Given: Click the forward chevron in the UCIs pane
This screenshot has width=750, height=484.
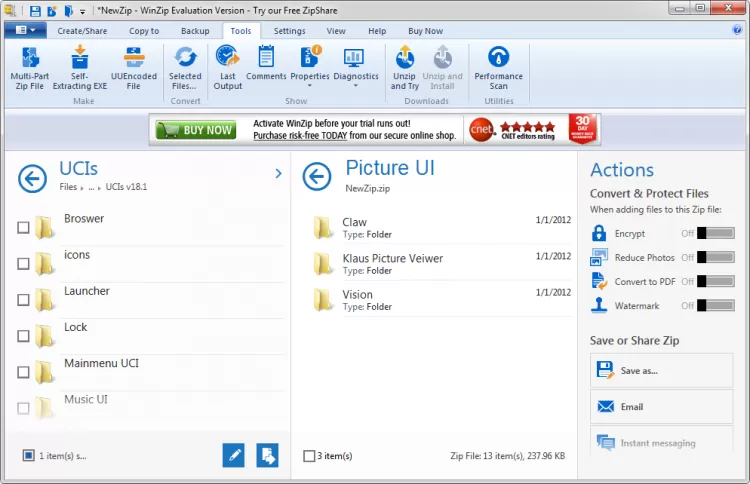Looking at the screenshot, I should pos(278,174).
